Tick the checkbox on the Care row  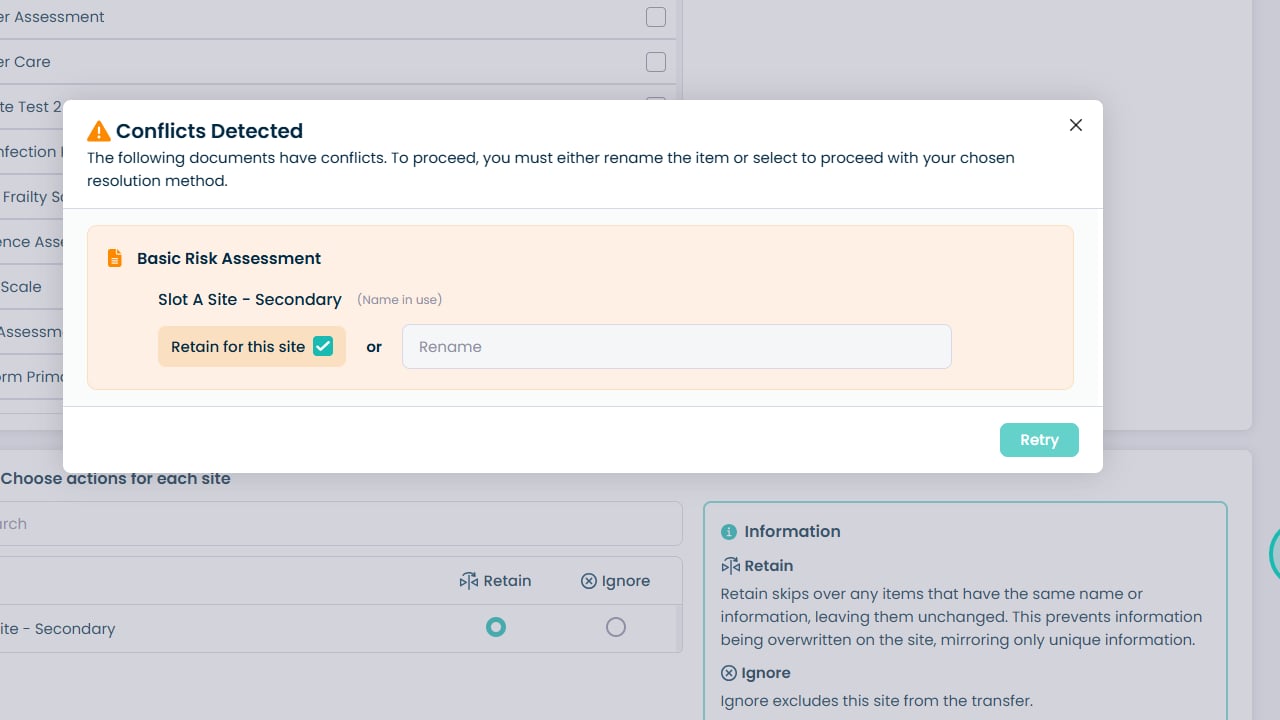click(x=656, y=62)
